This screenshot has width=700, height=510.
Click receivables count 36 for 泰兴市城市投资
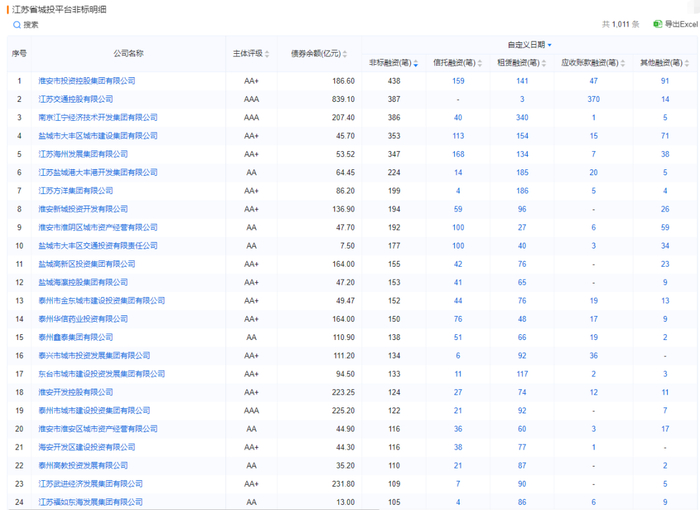[x=593, y=355]
